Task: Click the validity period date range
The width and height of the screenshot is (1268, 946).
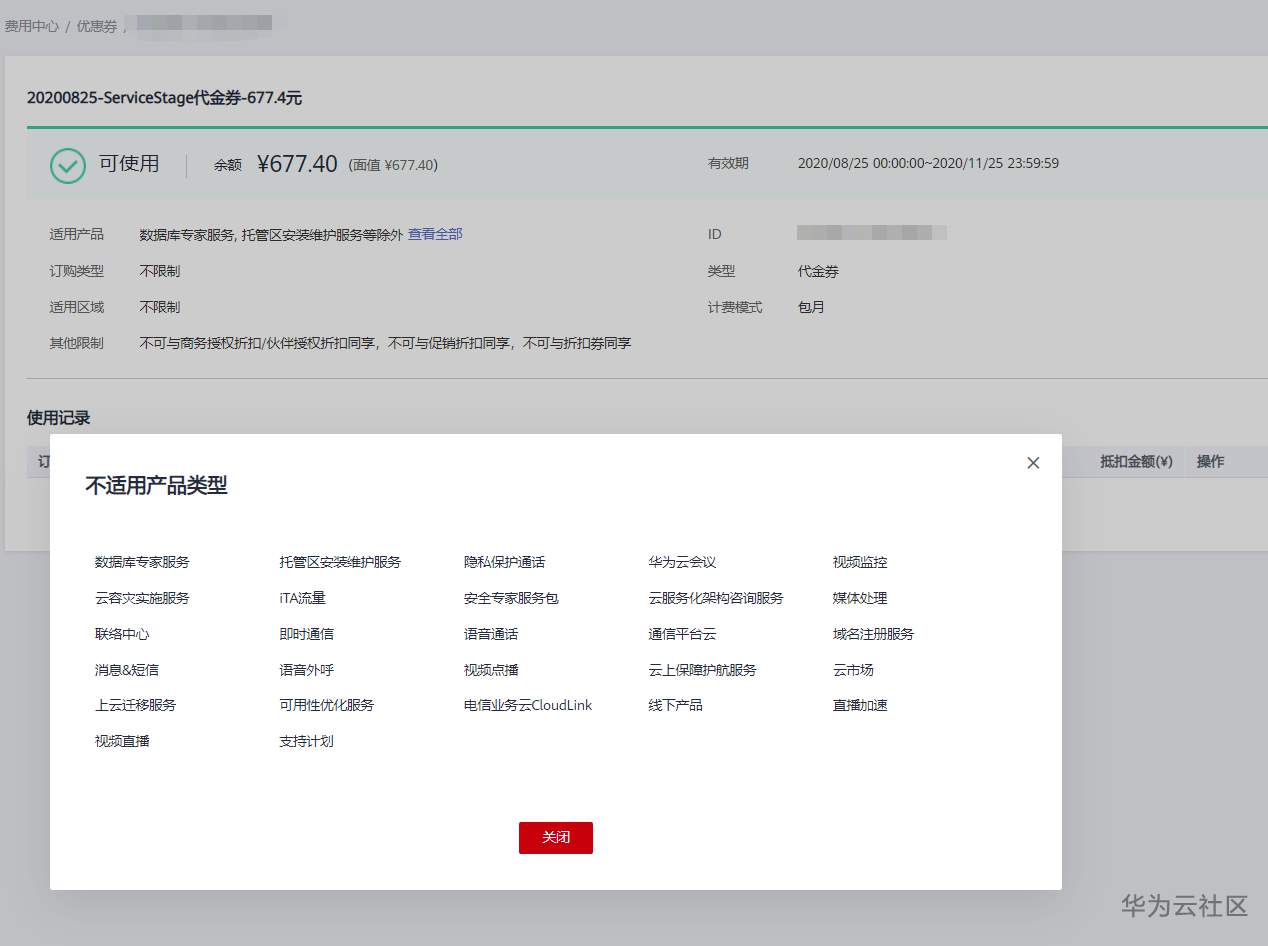Action: (928, 163)
